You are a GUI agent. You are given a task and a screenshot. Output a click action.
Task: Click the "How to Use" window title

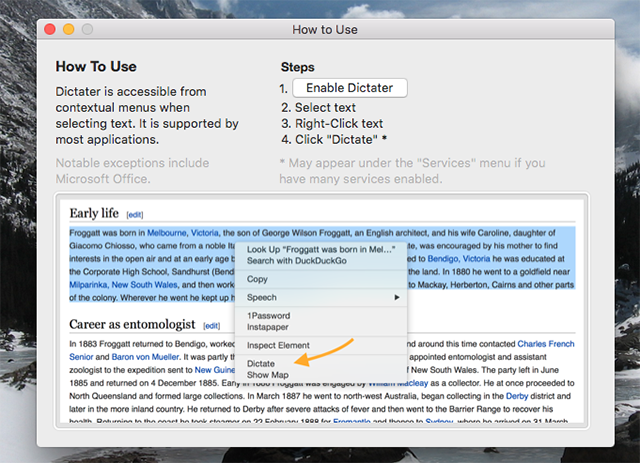click(x=325, y=29)
